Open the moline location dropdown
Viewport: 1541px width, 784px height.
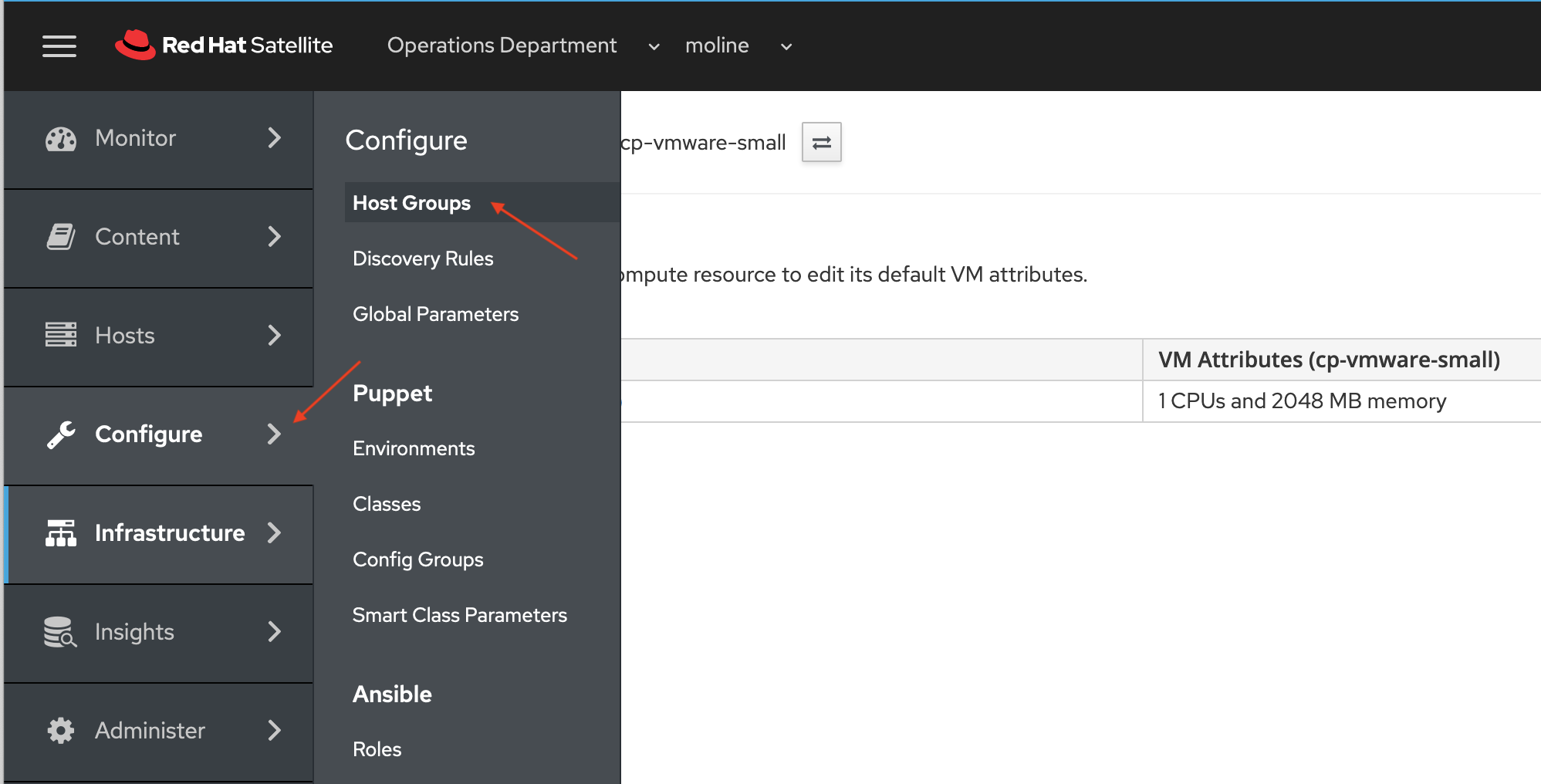(738, 46)
